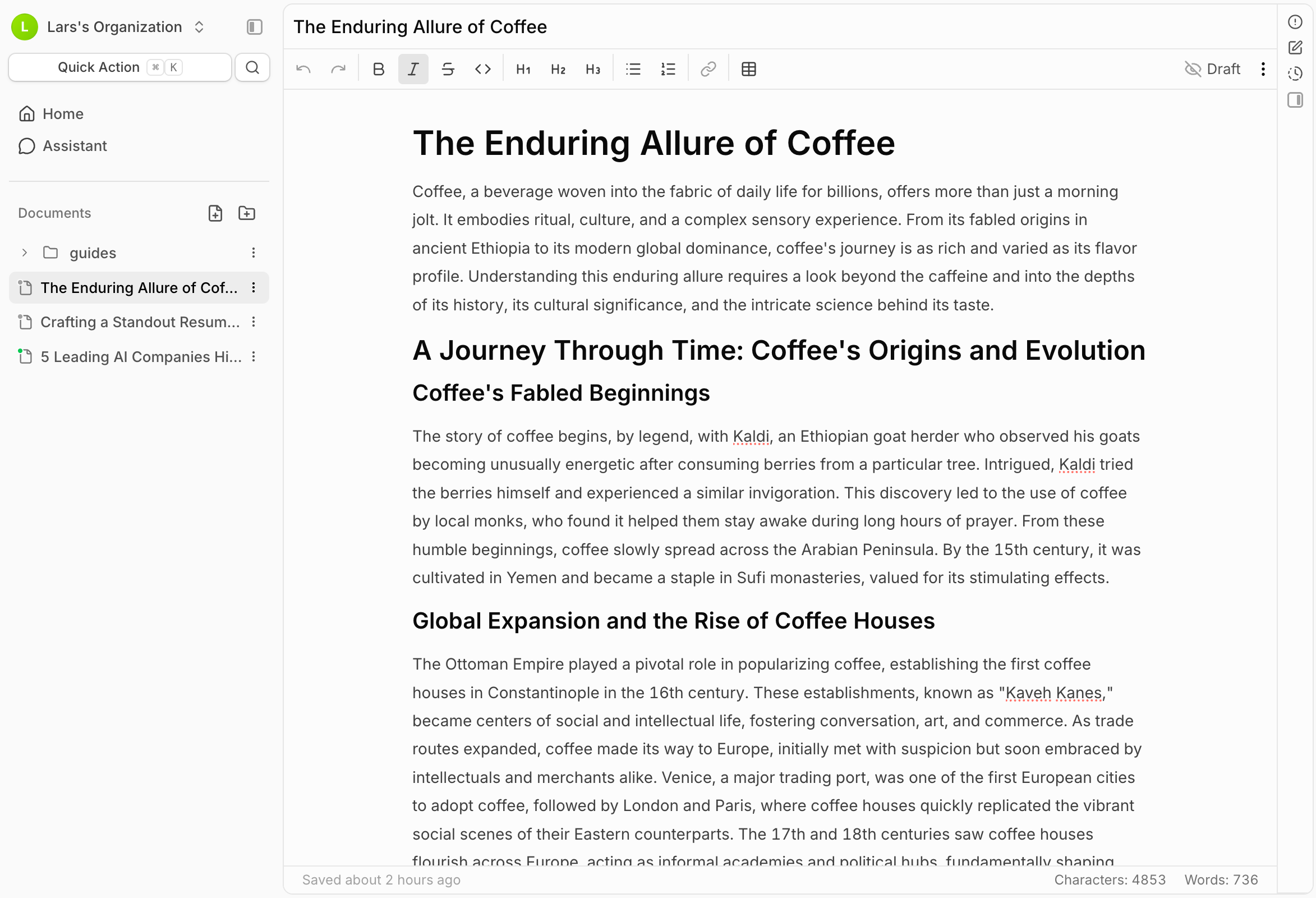The image size is (1316, 898).
Task: Toggle bold formatting in toolbar
Action: tap(378, 69)
